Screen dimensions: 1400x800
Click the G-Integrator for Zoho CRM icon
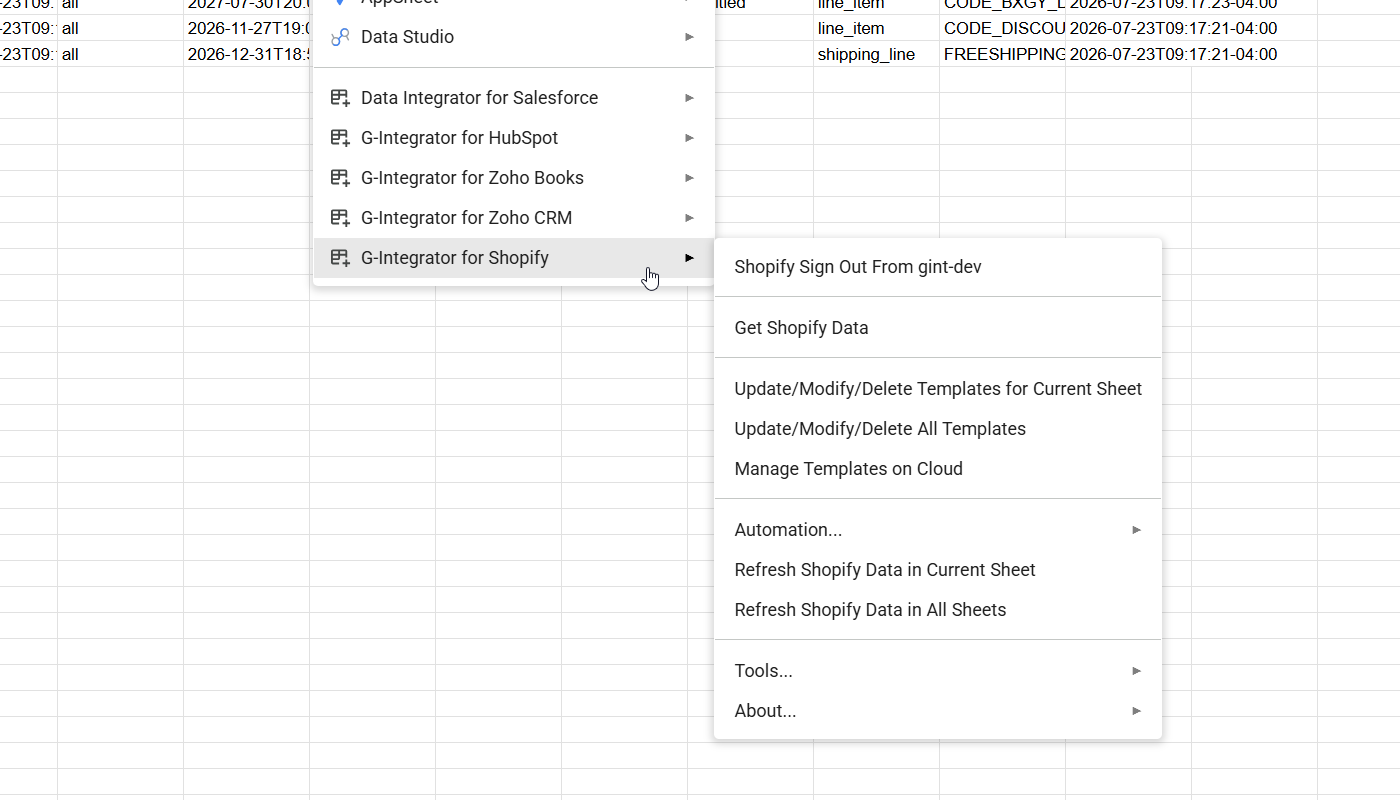point(340,218)
